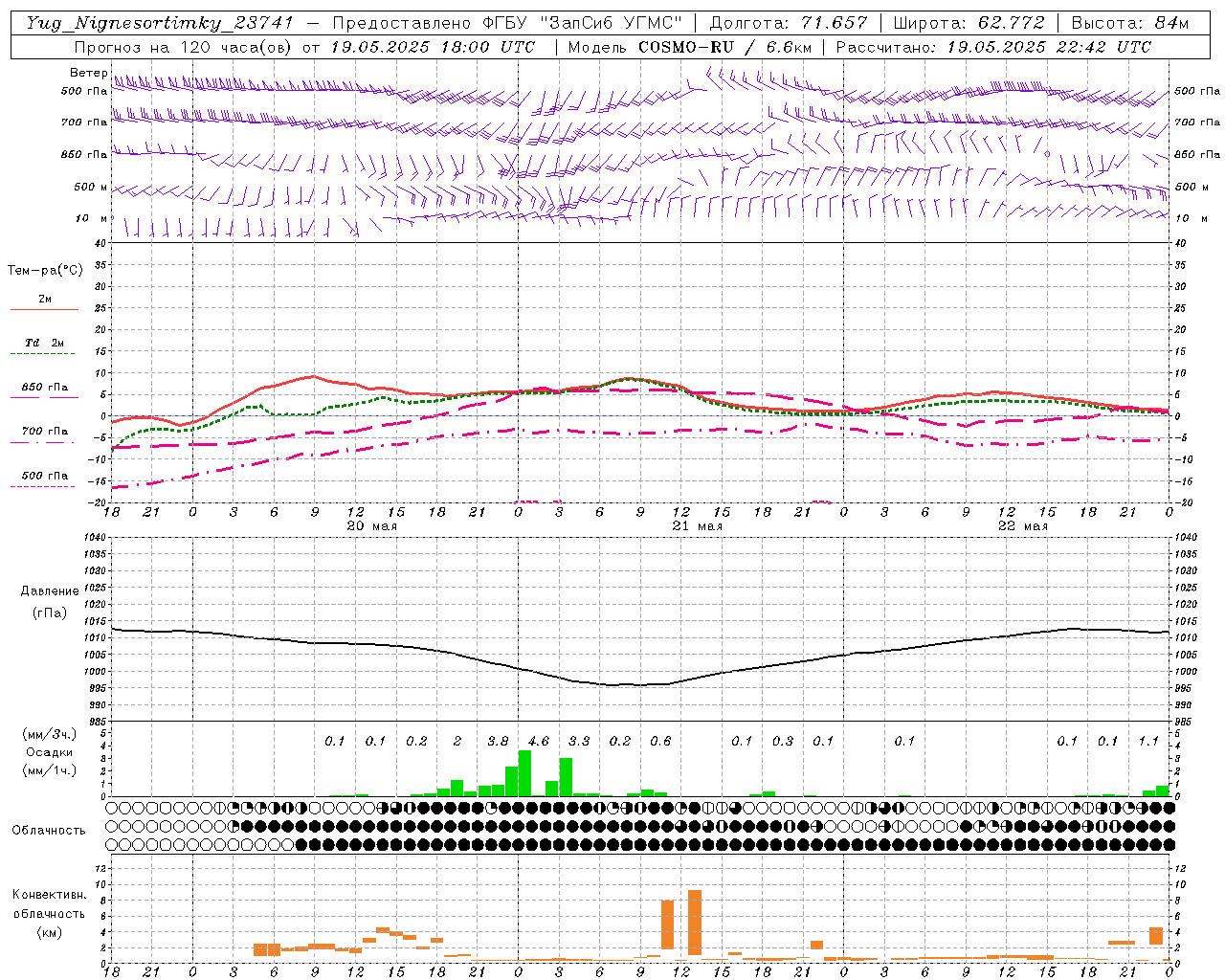The height and width of the screenshot is (980, 1225).
Task: Click the 21 мая date label
Action: tap(697, 526)
